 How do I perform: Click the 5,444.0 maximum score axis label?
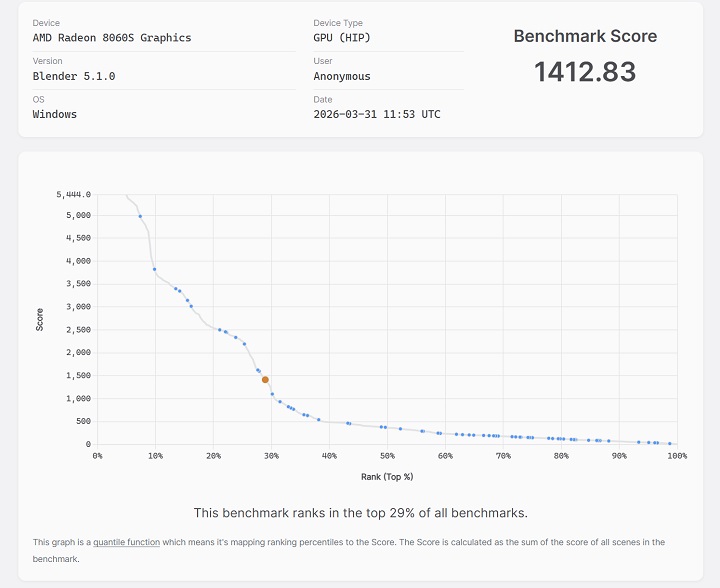point(74,194)
